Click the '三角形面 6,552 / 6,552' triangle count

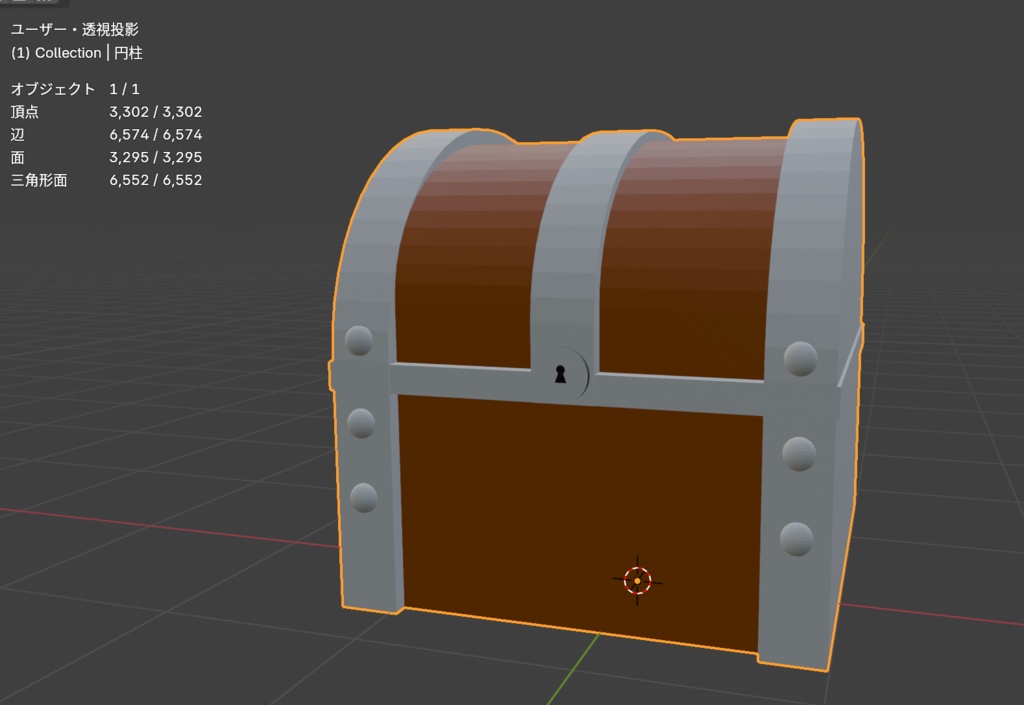(x=106, y=180)
